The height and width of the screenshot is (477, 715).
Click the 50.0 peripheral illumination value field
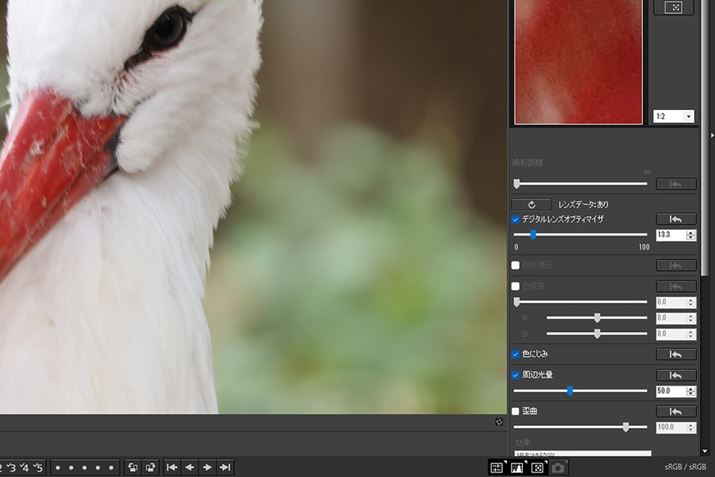[x=671, y=391]
